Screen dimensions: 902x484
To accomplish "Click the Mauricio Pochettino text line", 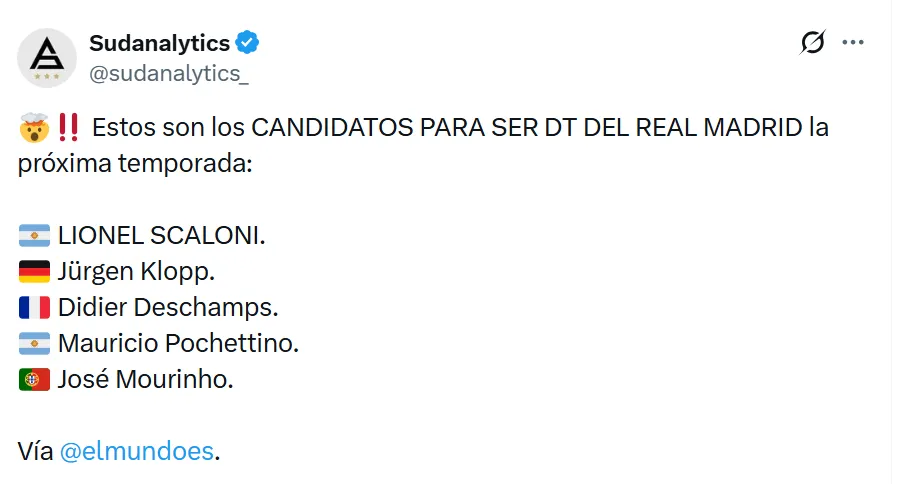I will click(179, 344).
